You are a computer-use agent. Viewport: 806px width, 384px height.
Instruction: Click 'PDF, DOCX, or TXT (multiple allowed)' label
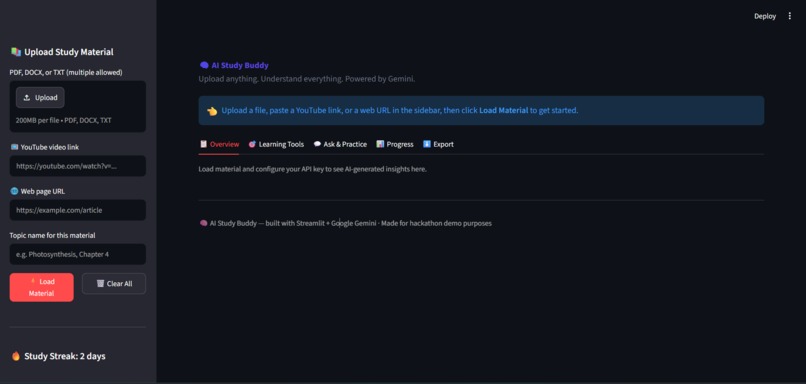click(x=66, y=72)
